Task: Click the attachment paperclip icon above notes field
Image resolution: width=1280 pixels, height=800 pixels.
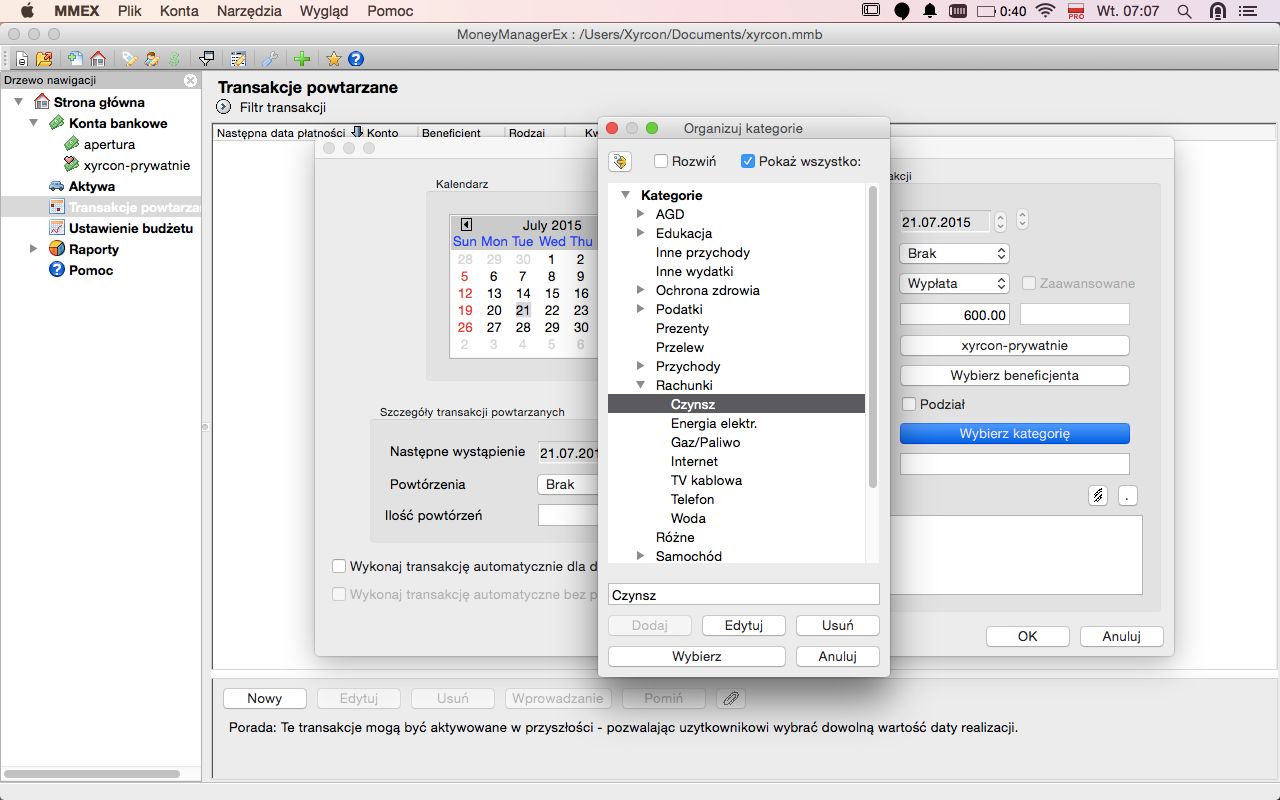Action: coord(1098,495)
